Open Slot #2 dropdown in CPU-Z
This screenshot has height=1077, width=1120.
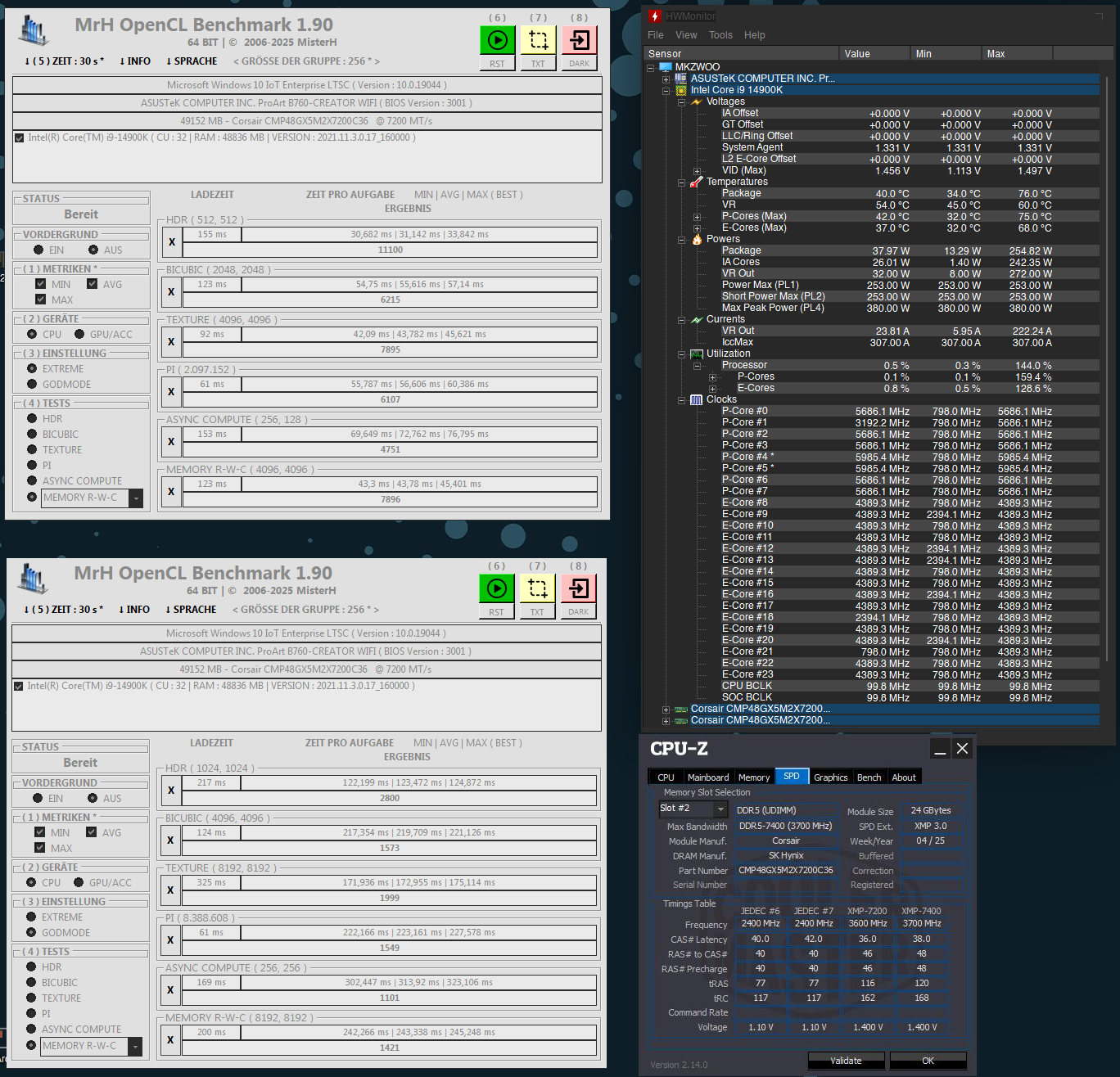[720, 809]
